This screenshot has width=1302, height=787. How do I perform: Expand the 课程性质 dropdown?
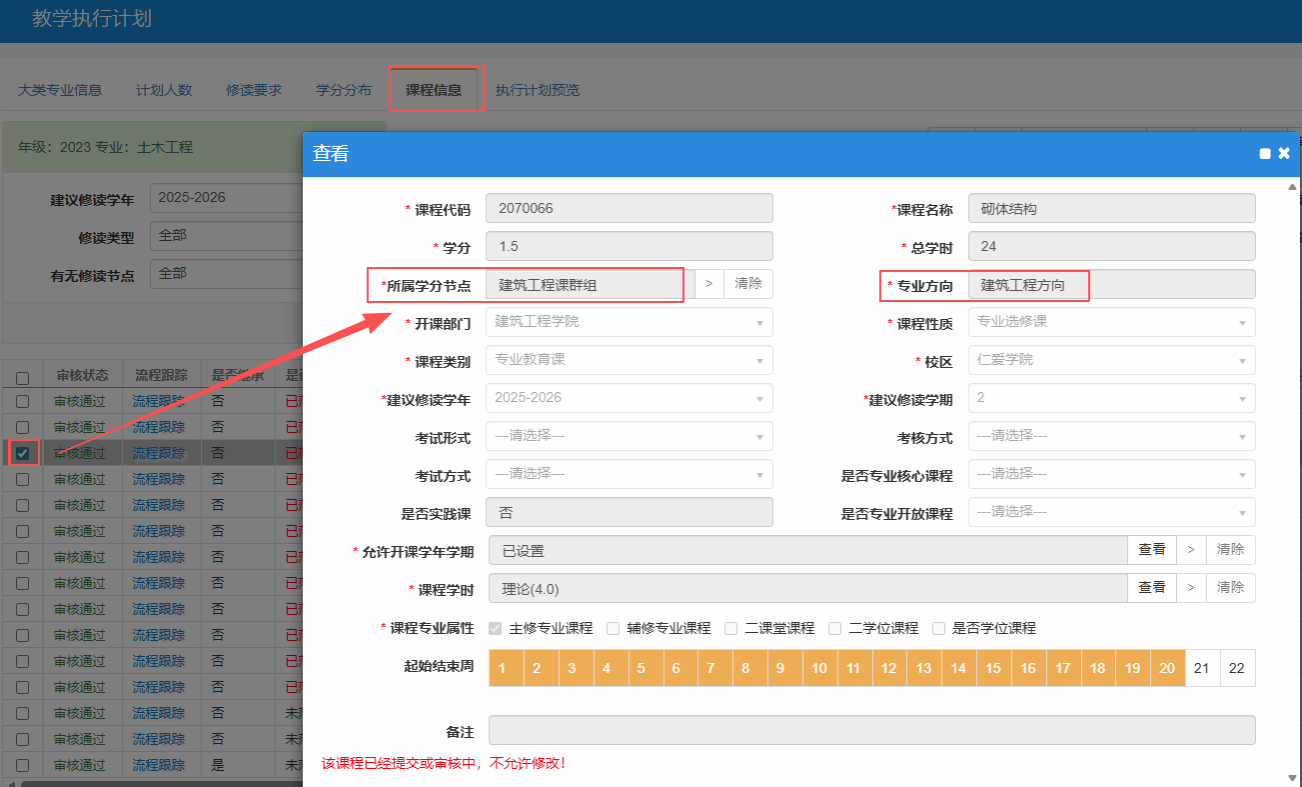1111,322
